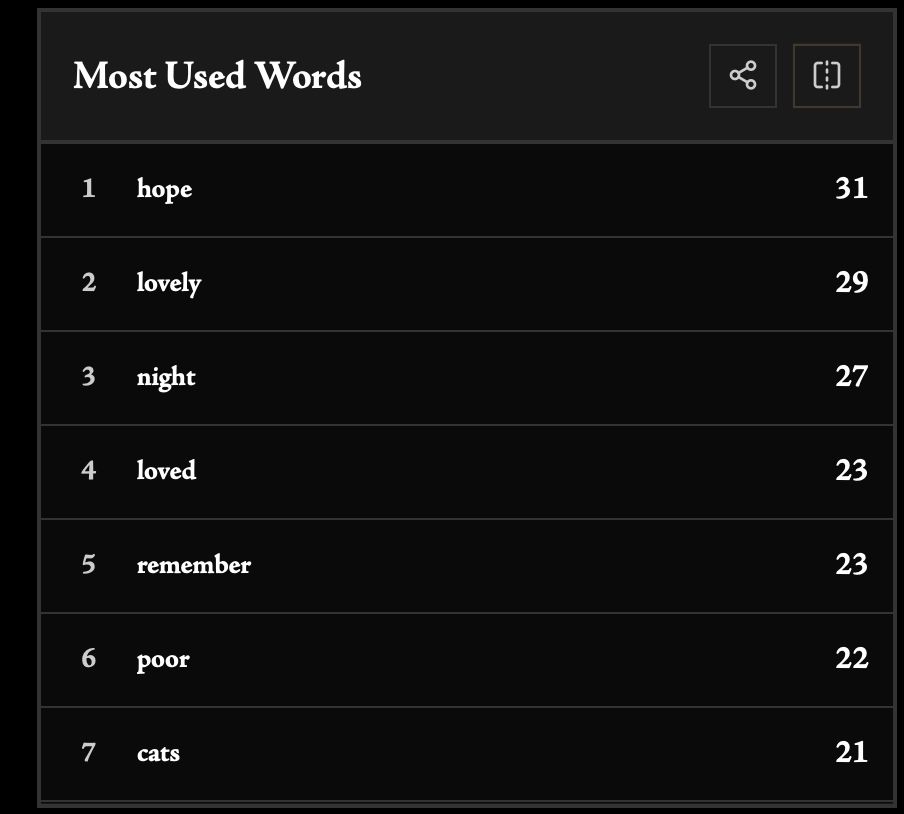Click the split view icon button
This screenshot has height=814, width=904.
click(826, 75)
